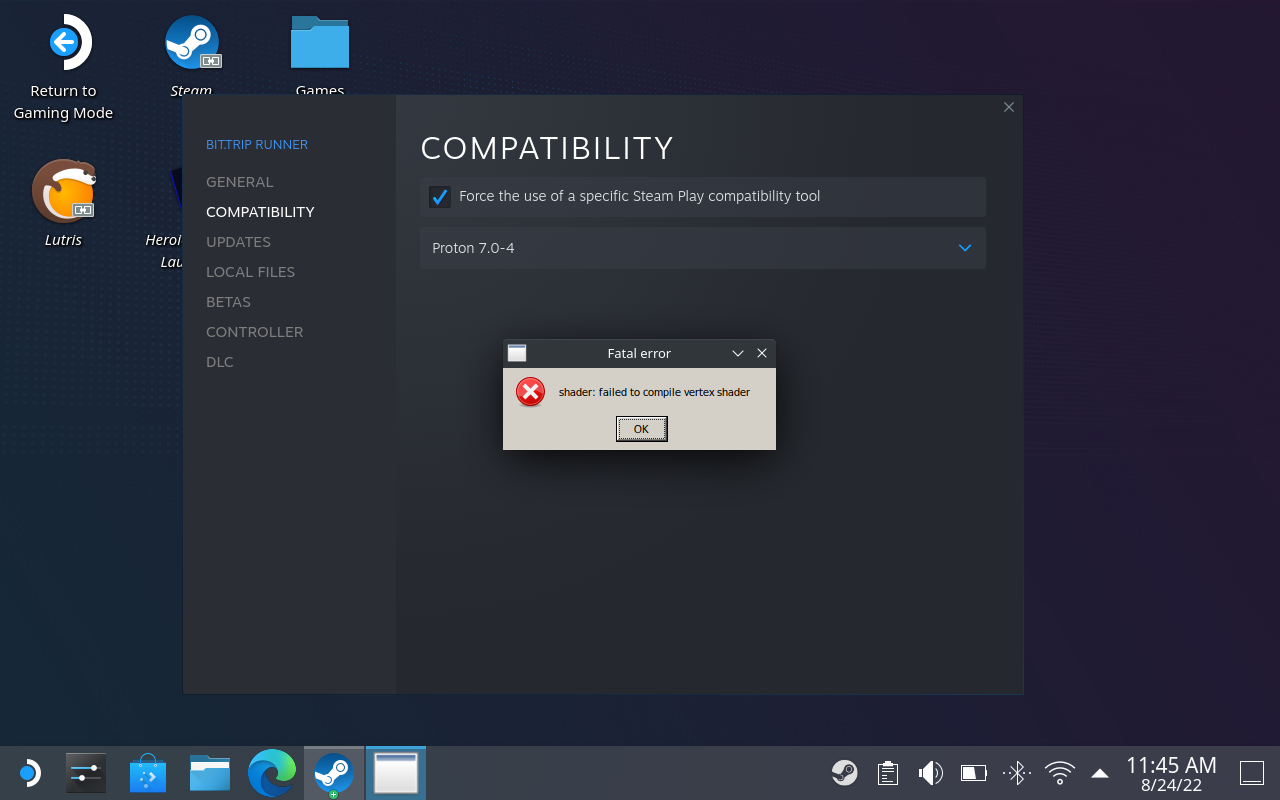Close the Fatal error dialog window
This screenshot has width=1280, height=800.
click(762, 353)
